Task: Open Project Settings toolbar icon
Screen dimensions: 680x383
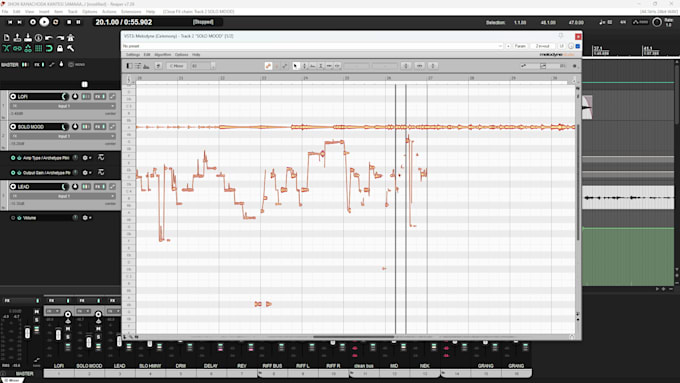Action: pos(39,38)
